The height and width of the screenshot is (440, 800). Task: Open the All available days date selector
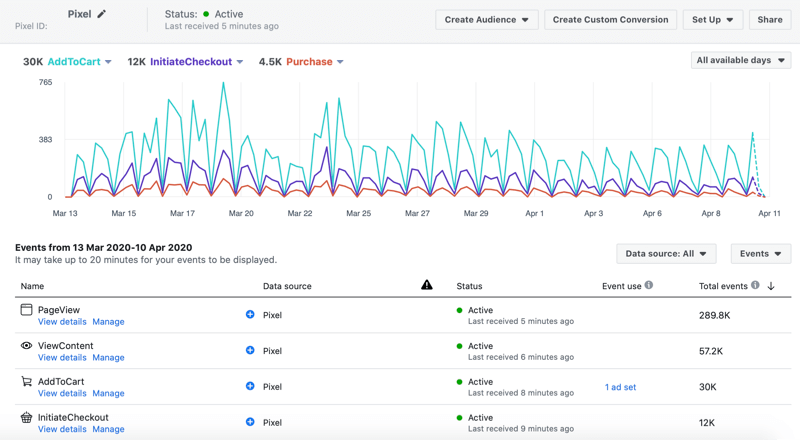point(740,61)
